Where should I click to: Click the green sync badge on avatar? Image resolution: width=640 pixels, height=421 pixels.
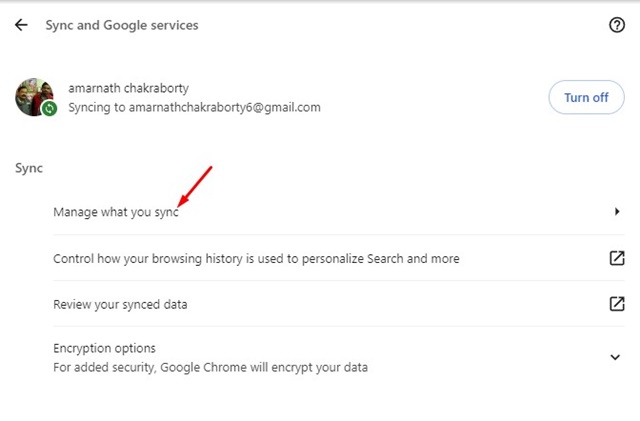(49, 107)
